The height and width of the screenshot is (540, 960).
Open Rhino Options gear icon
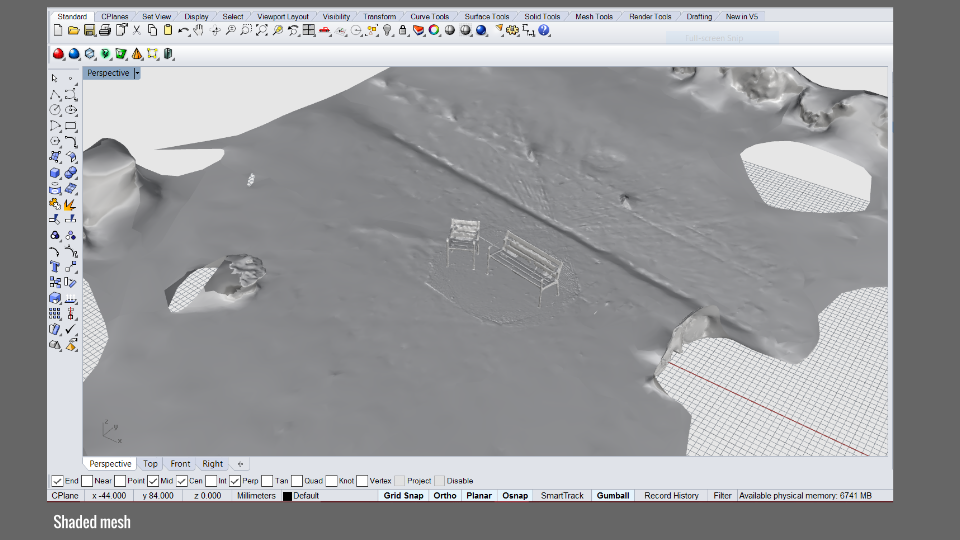pos(512,31)
